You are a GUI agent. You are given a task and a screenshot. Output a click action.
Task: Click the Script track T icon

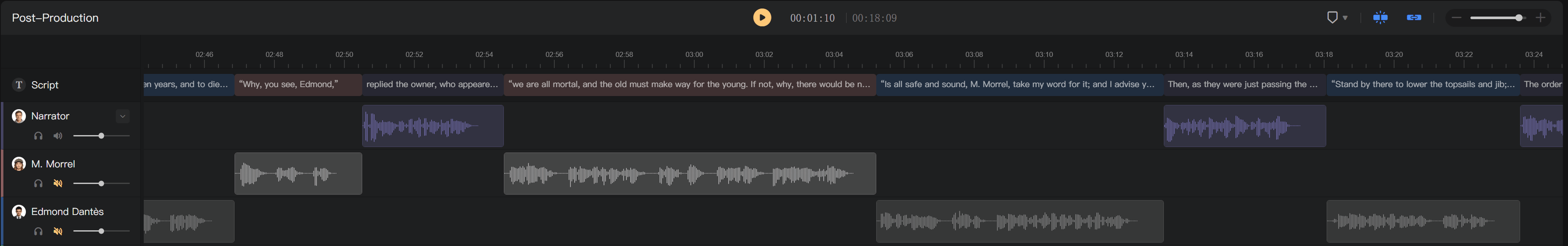(x=19, y=85)
